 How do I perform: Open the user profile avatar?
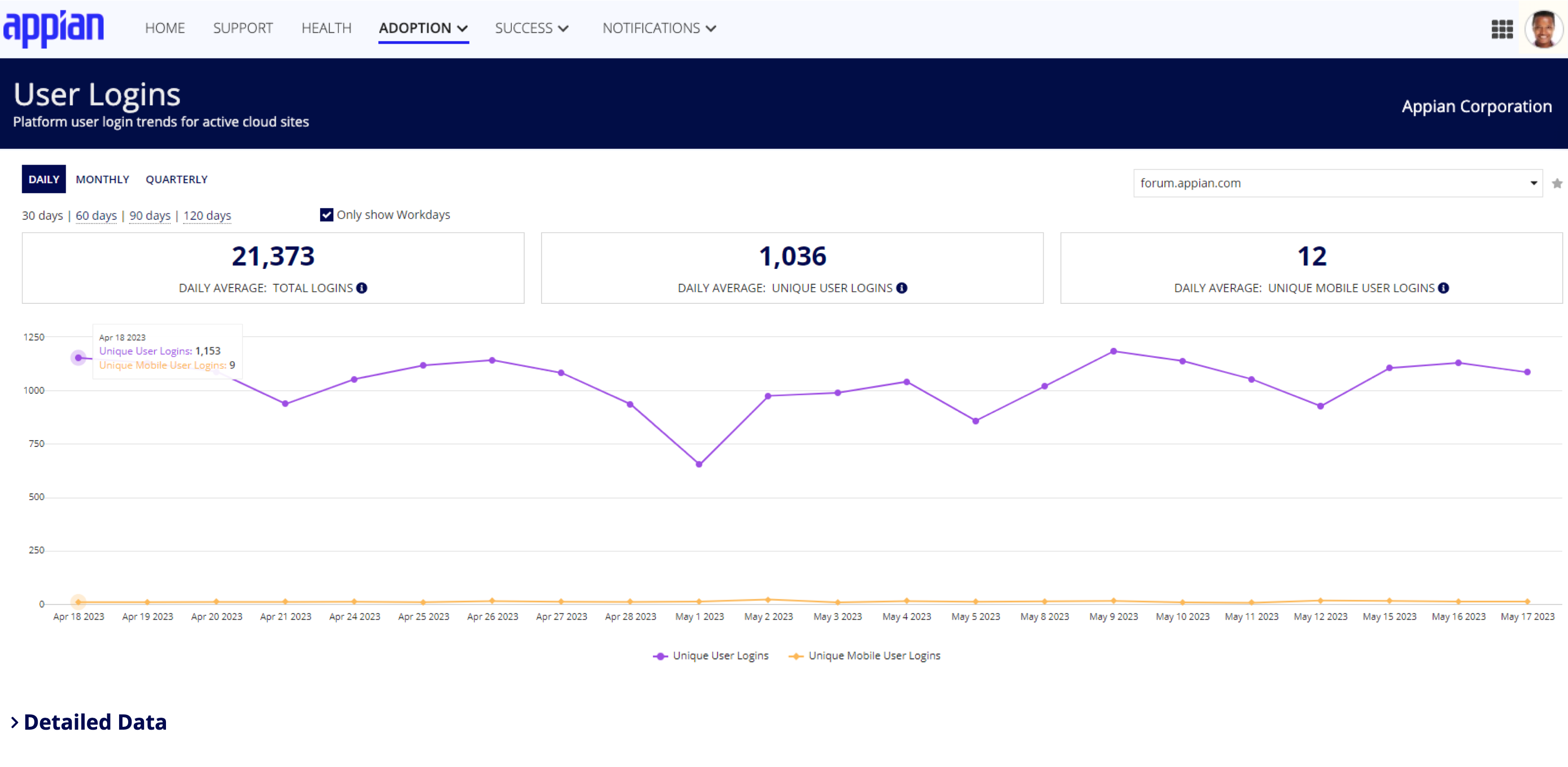pyautogui.click(x=1543, y=29)
